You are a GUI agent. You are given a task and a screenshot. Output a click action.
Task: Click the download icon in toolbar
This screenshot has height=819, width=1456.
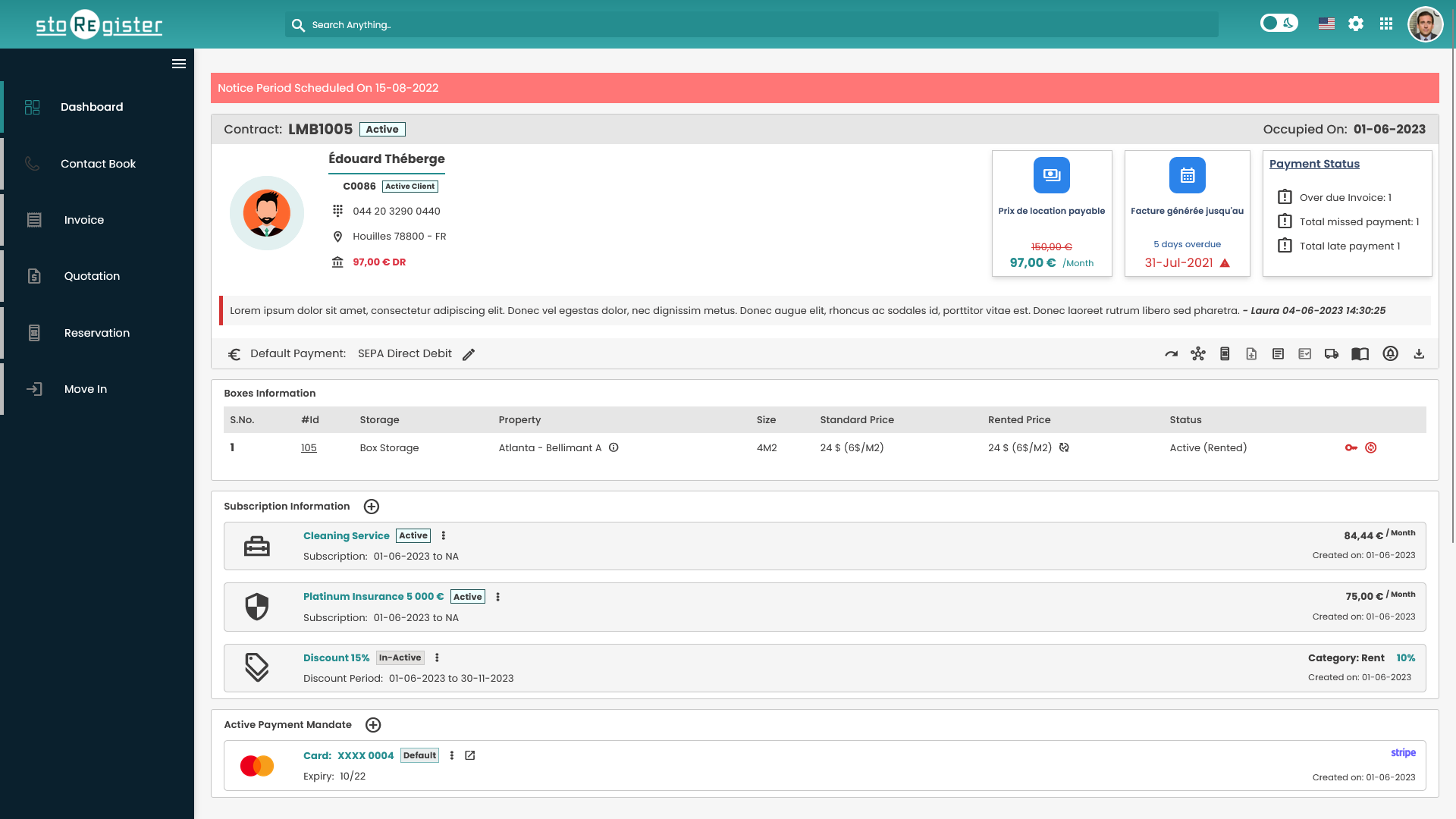[1418, 354]
